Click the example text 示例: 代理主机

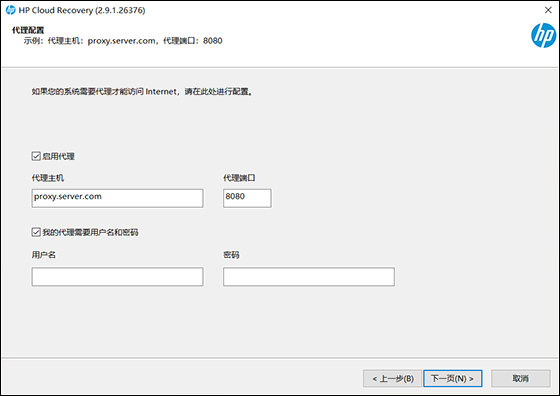coord(123,41)
